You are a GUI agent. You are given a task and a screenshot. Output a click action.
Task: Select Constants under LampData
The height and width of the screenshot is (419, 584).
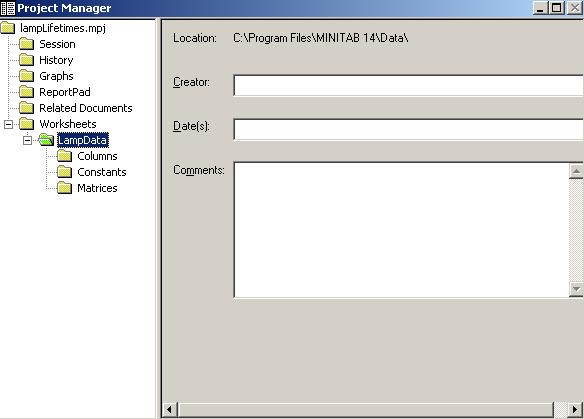pos(102,172)
